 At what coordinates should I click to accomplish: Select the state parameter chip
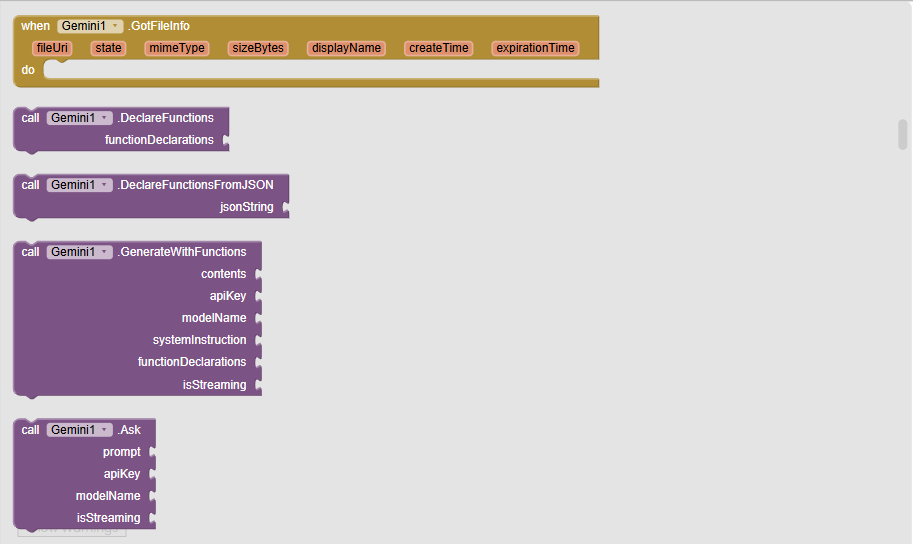108,48
